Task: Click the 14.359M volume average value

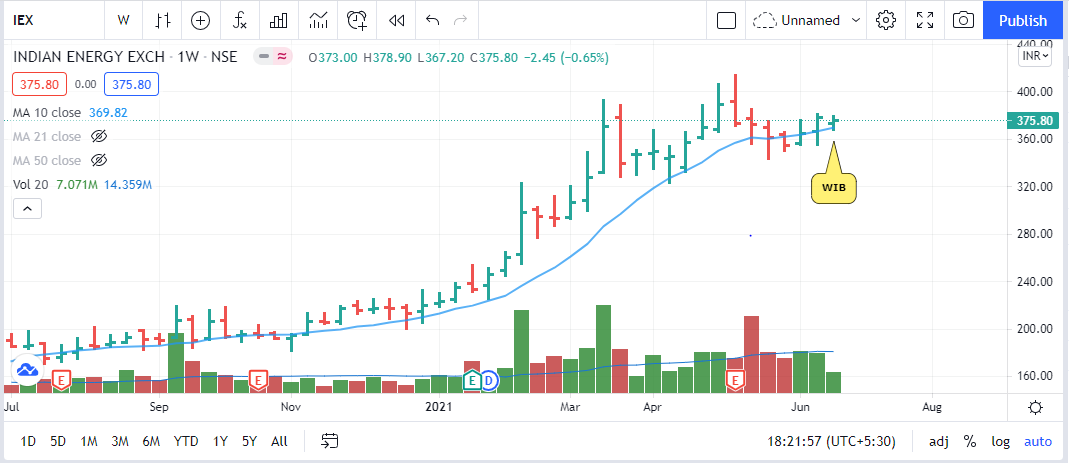Action: pyautogui.click(x=127, y=184)
